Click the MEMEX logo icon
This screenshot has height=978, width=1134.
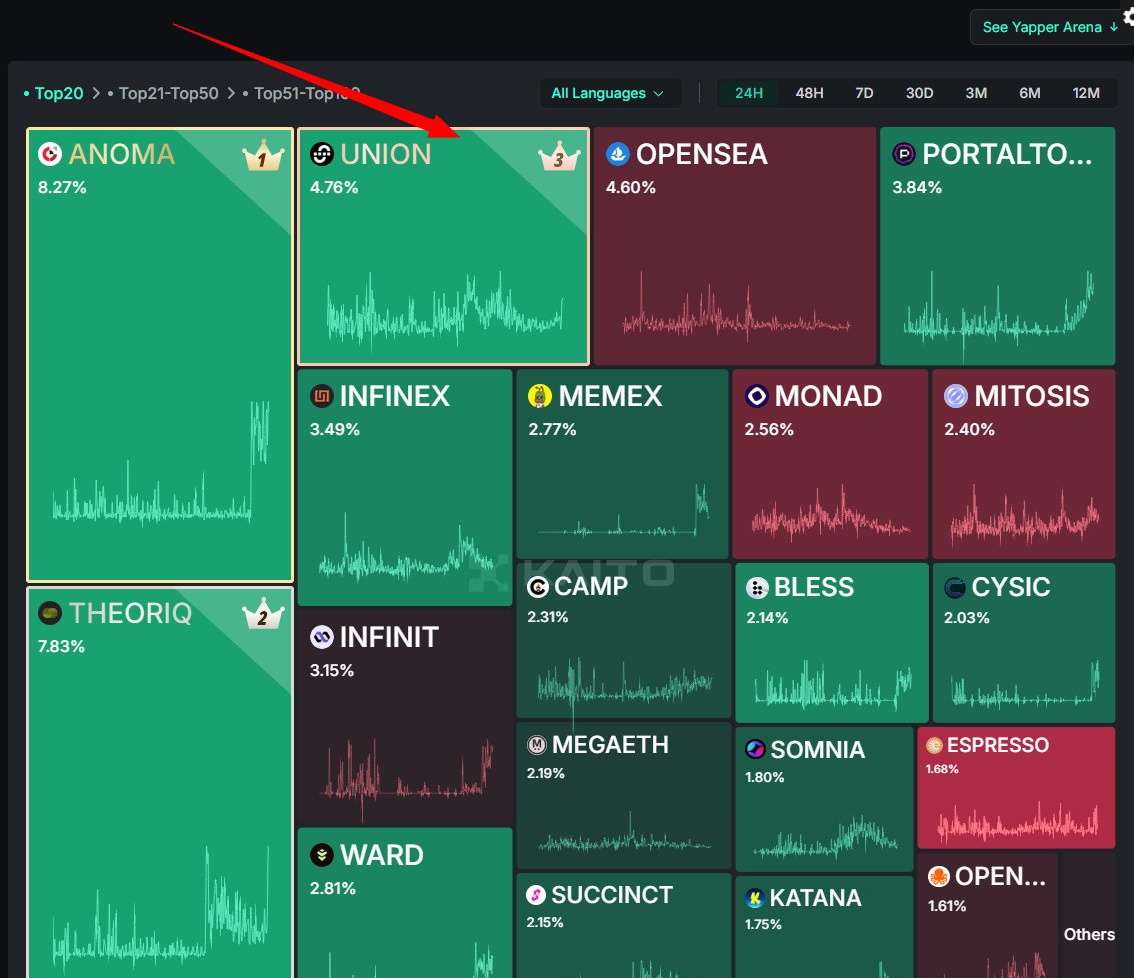540,396
